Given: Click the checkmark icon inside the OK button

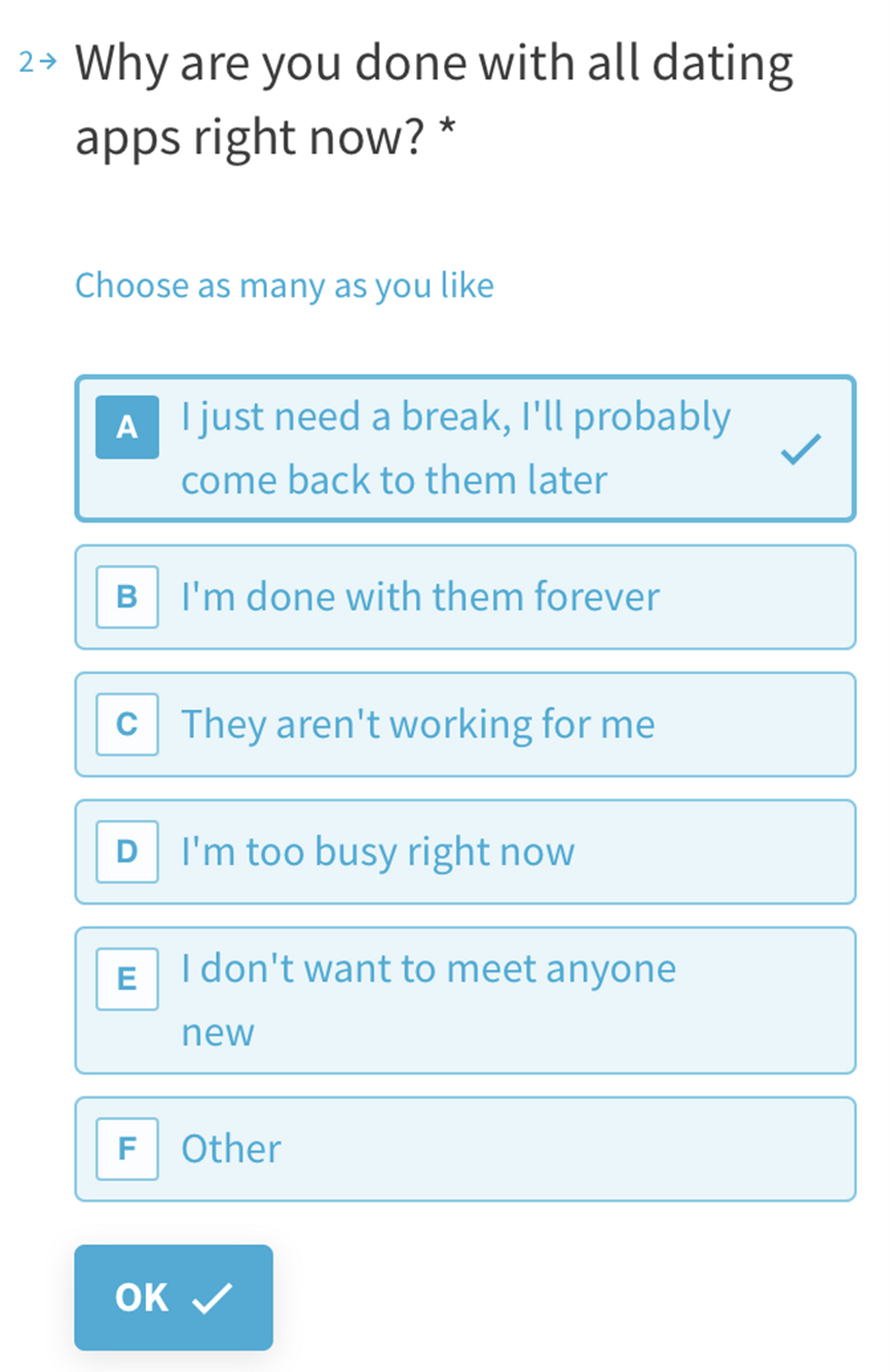Looking at the screenshot, I should [x=212, y=1297].
